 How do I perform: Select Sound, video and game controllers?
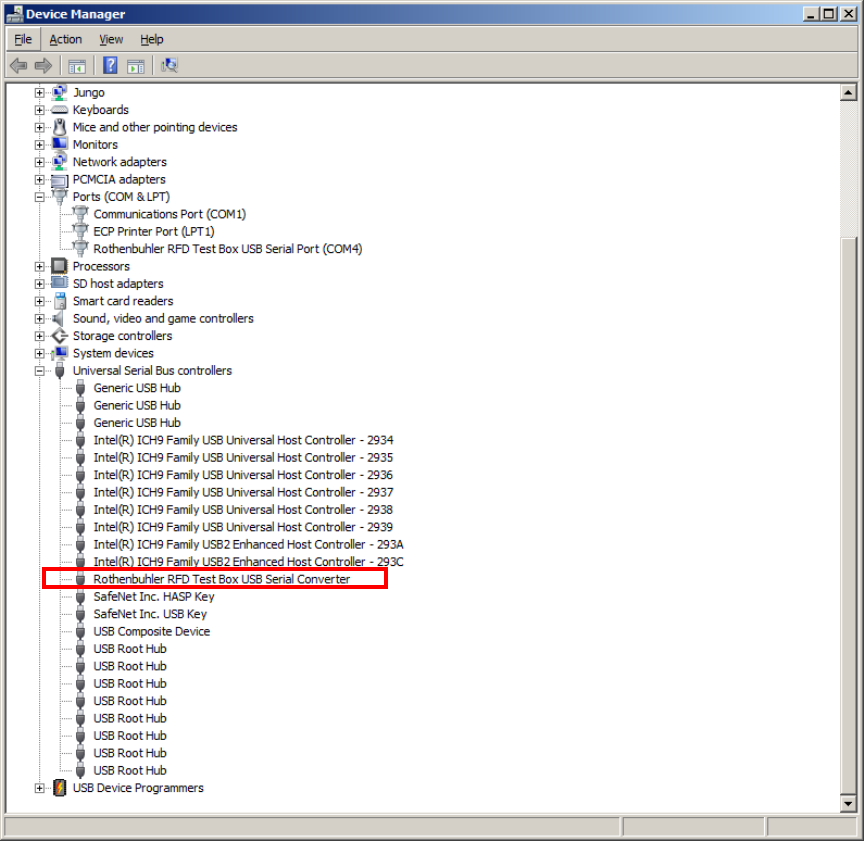coord(163,319)
